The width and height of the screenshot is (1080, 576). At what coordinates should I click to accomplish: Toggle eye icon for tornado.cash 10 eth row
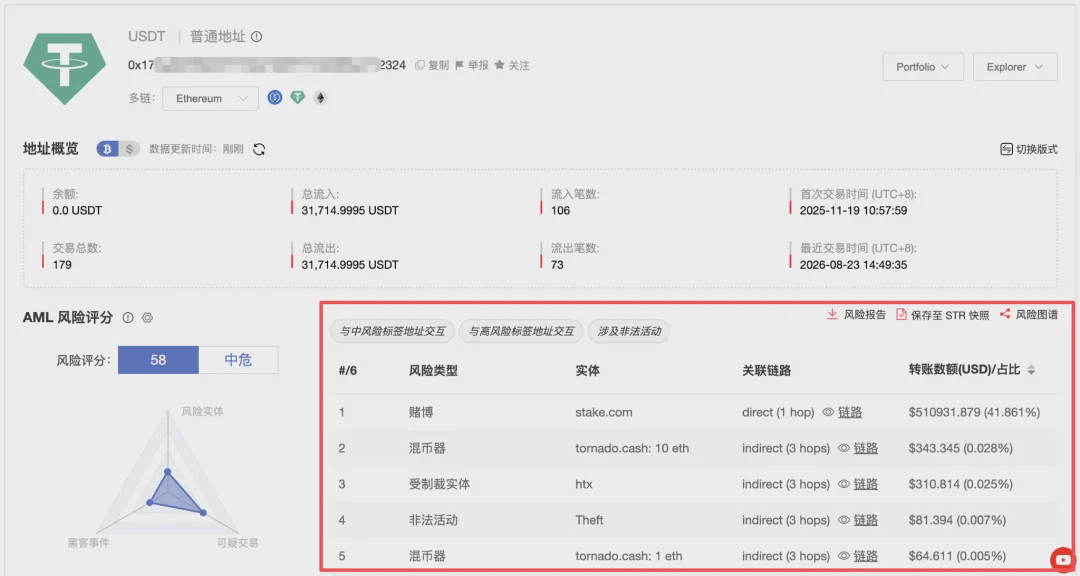[844, 448]
